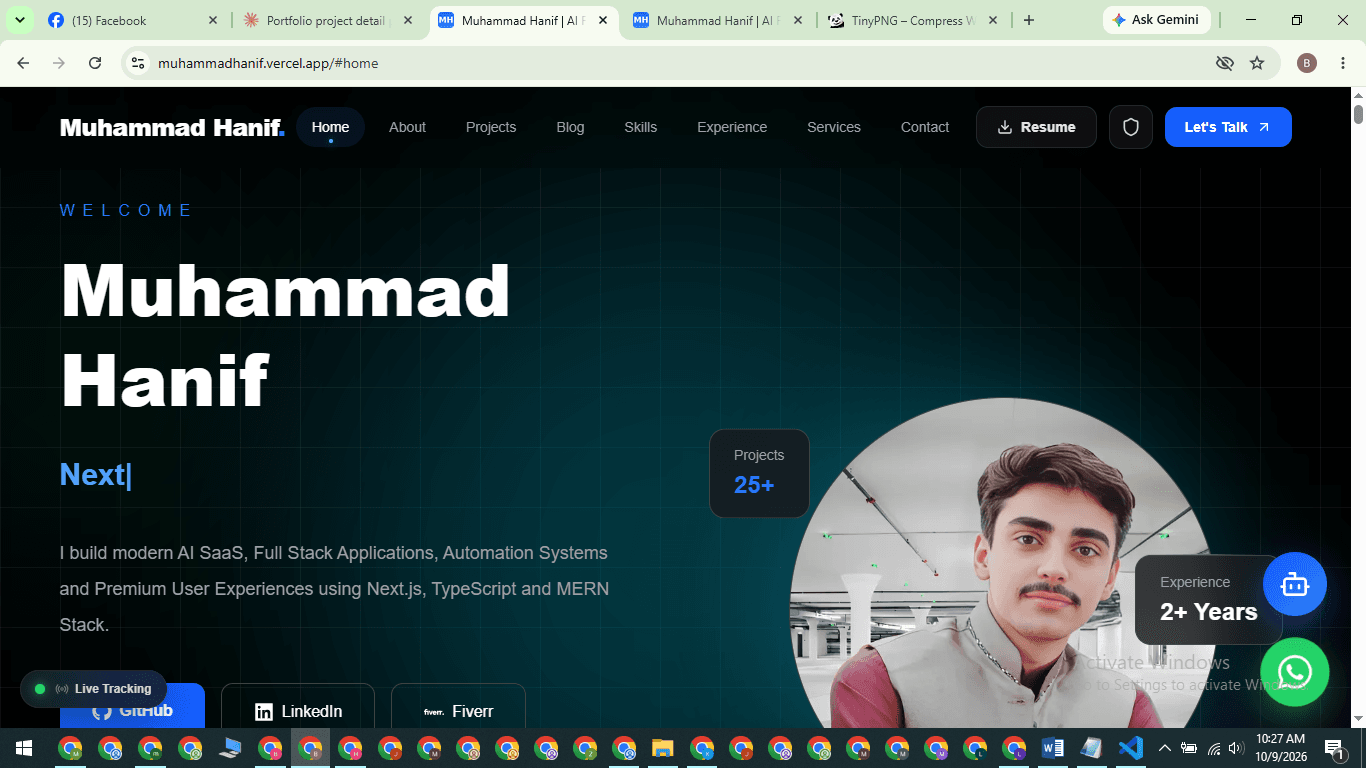Viewport: 1366px width, 768px height.
Task: Switch to the TinyPNG tab
Action: tap(912, 20)
